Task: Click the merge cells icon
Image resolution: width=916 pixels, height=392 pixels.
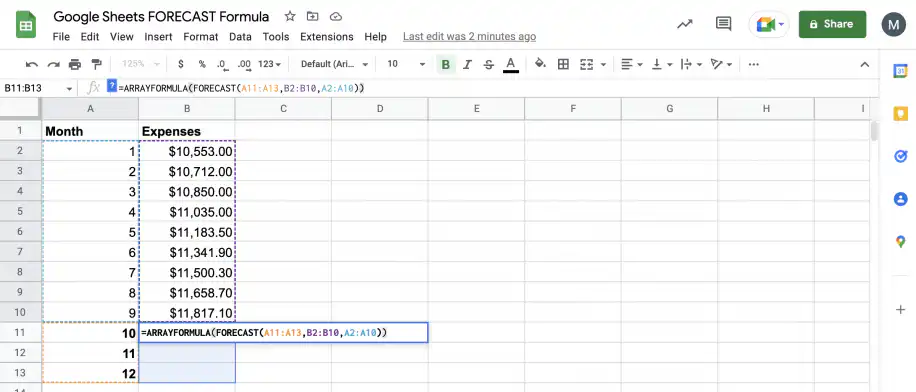Action: click(587, 64)
